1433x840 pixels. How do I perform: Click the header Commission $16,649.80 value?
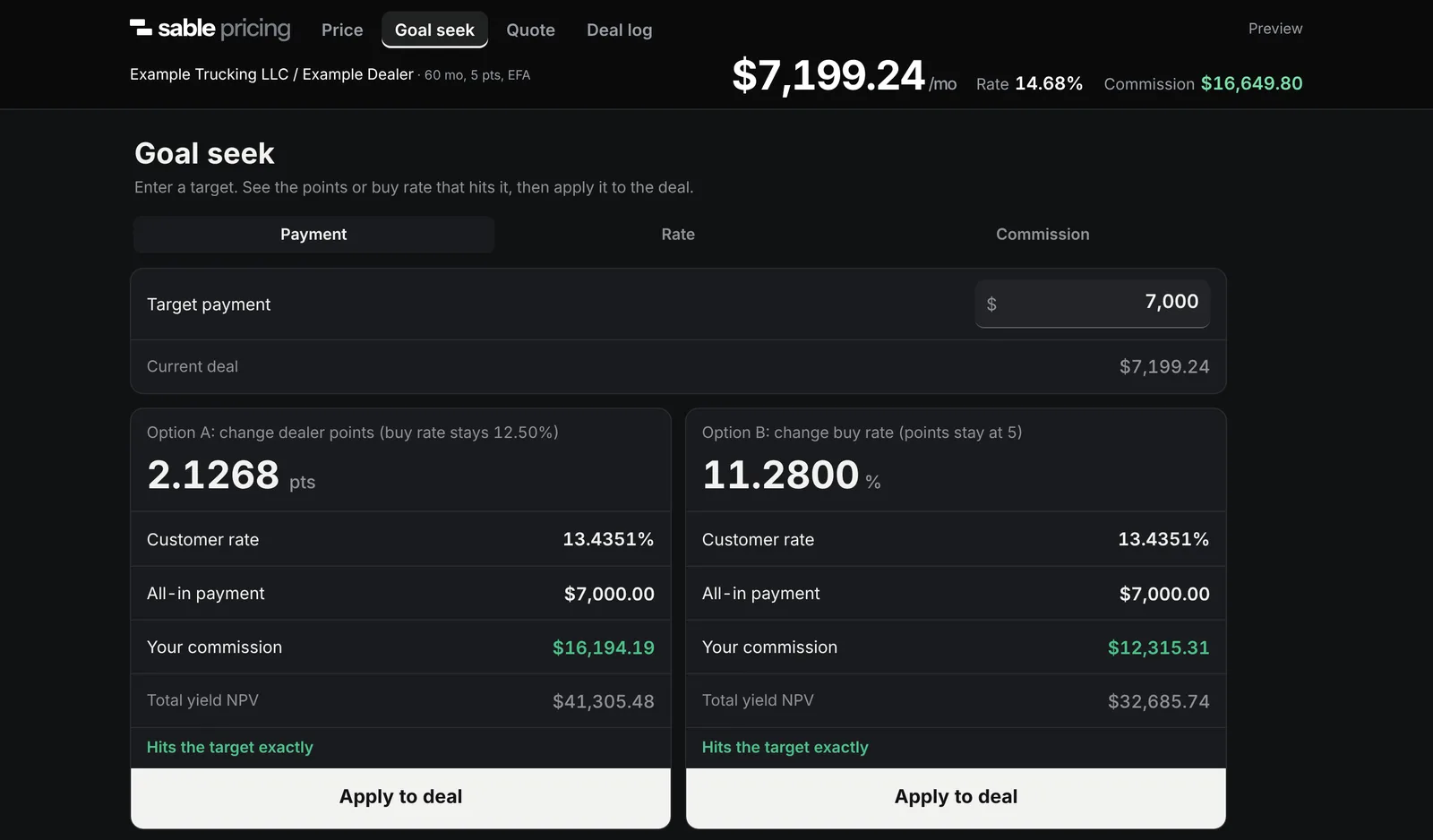coord(1203,83)
